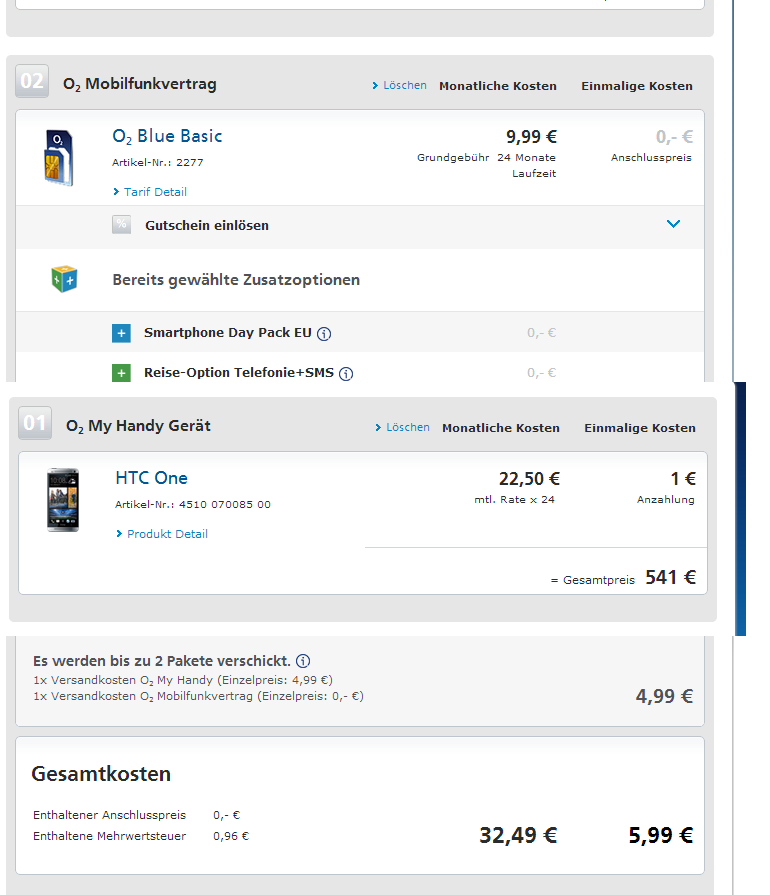Show info for Reise-Option Telefonie+SMS
The height and width of the screenshot is (895, 770).
click(346, 374)
